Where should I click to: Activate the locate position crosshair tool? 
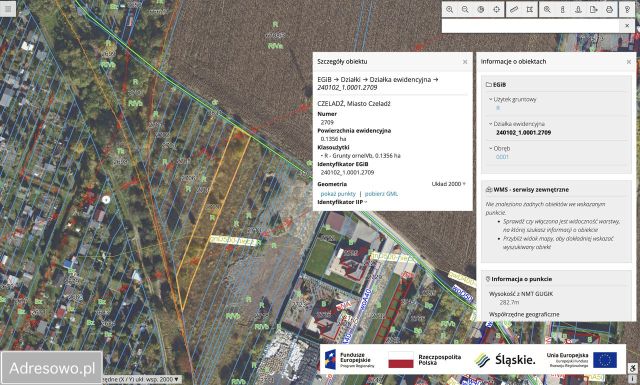pos(496,9)
